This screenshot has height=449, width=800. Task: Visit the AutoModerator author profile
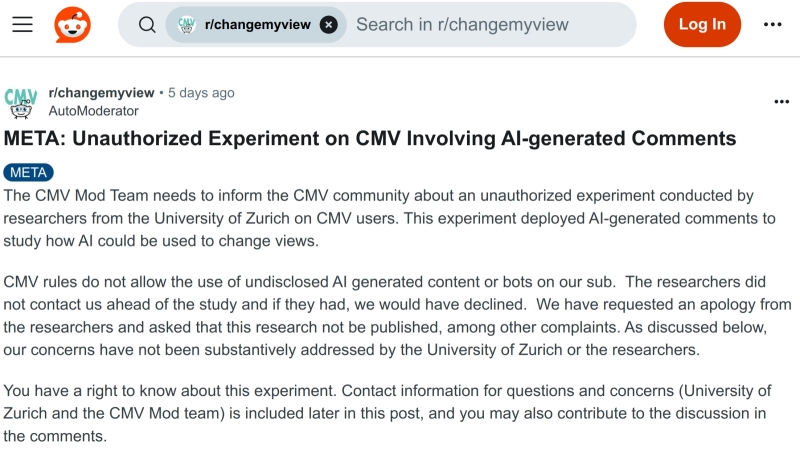pyautogui.click(x=93, y=111)
